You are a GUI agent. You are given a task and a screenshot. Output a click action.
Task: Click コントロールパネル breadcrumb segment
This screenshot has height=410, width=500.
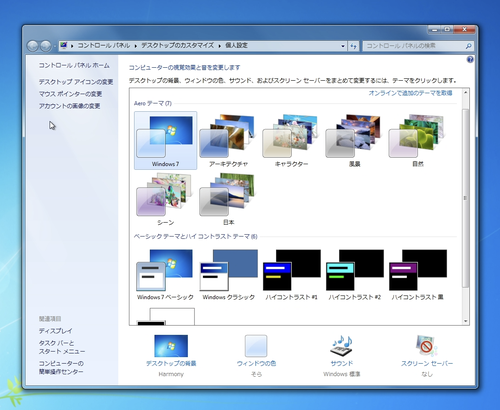coord(104,46)
